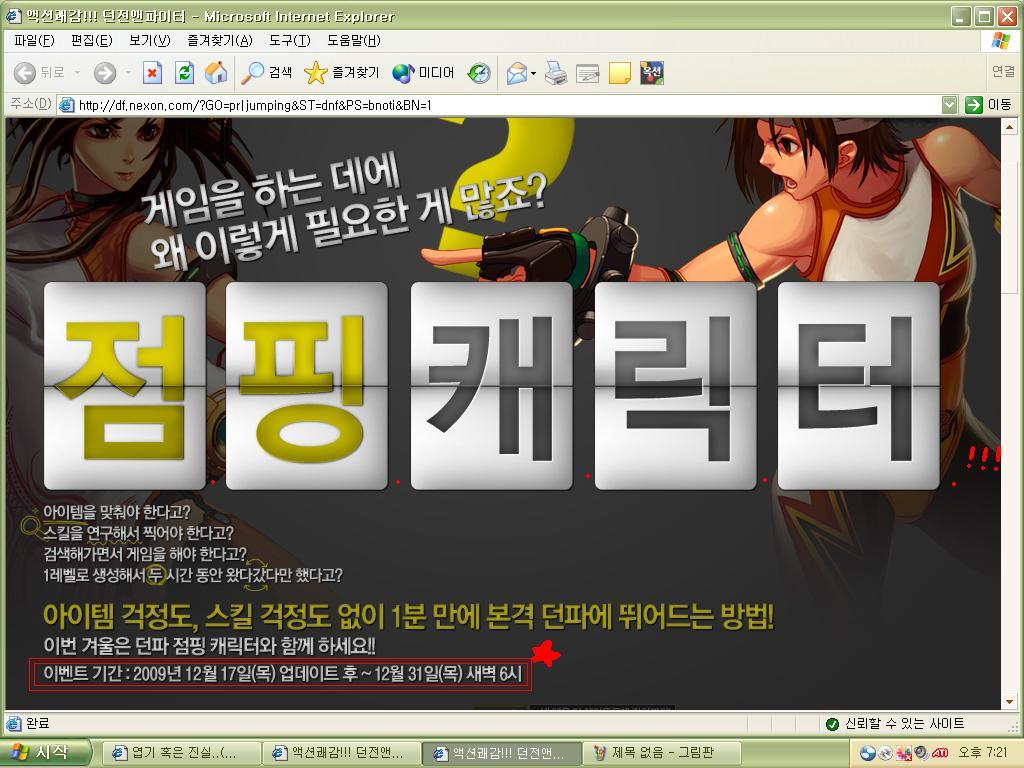The image size is (1024, 768).
Task: Print the page with printer icon
Action: 556,72
